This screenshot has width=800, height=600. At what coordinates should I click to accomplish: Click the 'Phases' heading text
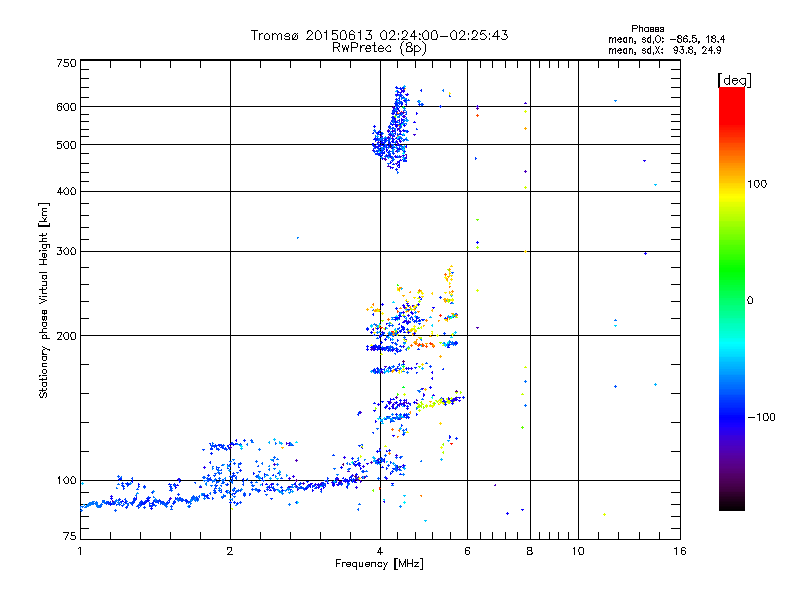tap(647, 29)
